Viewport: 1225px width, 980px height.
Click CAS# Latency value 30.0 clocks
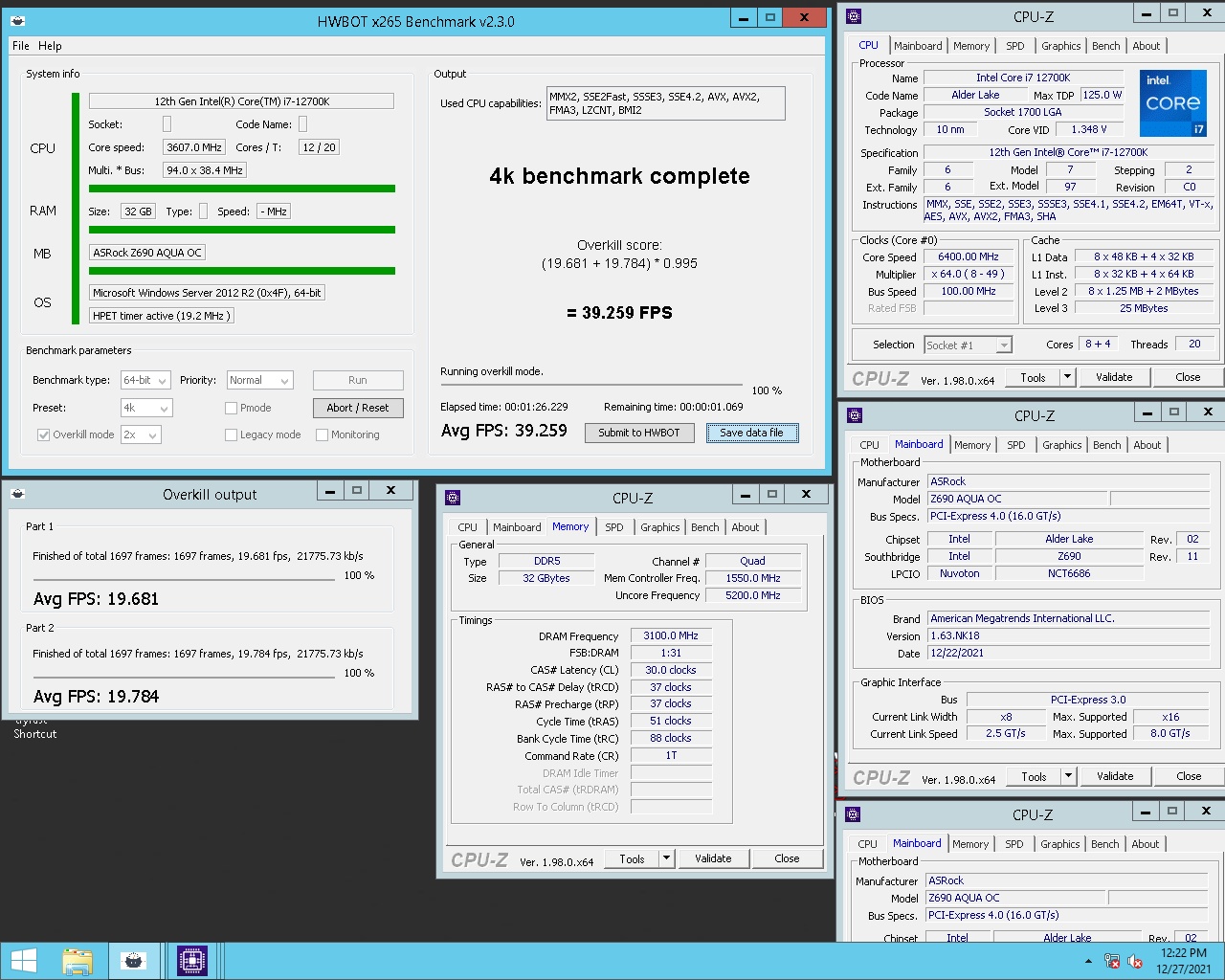(x=671, y=670)
